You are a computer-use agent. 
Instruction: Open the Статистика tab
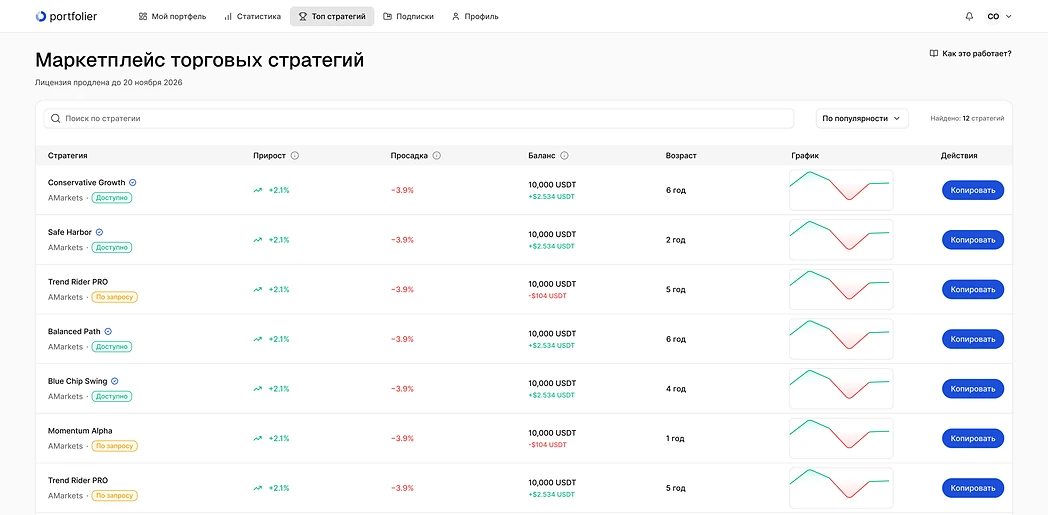252,16
